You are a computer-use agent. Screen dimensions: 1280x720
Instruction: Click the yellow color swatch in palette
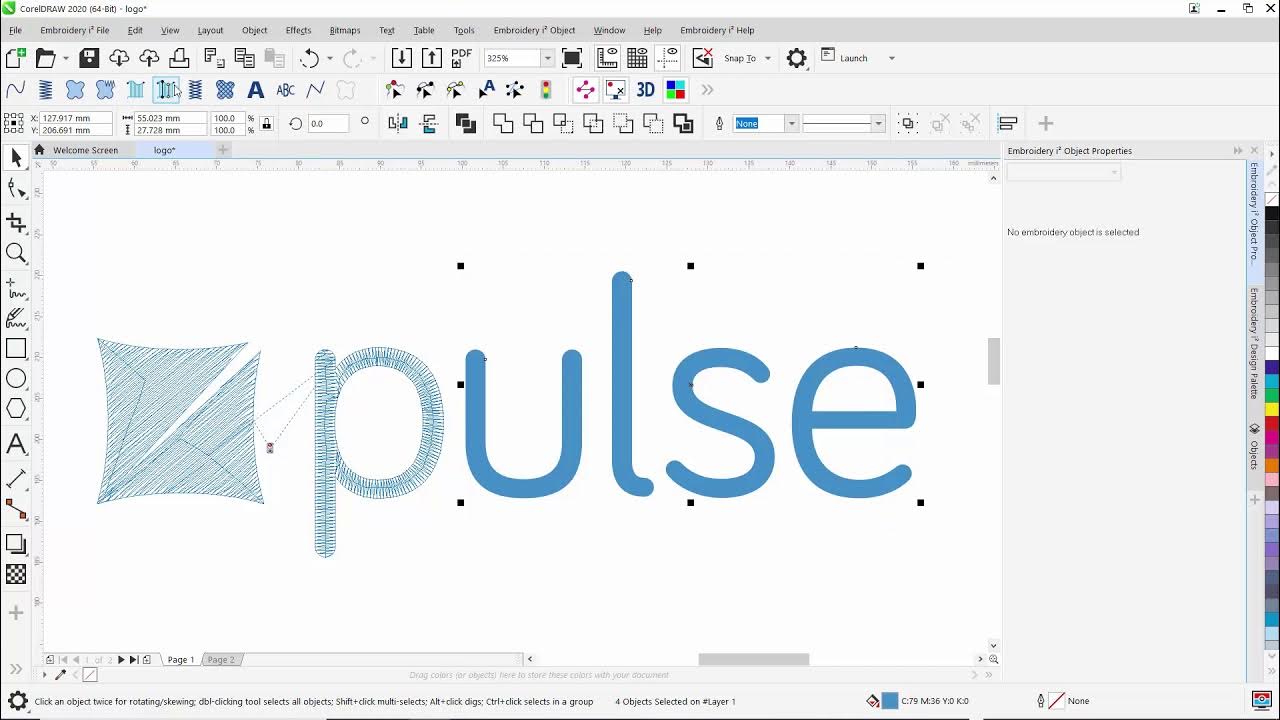click(1272, 409)
